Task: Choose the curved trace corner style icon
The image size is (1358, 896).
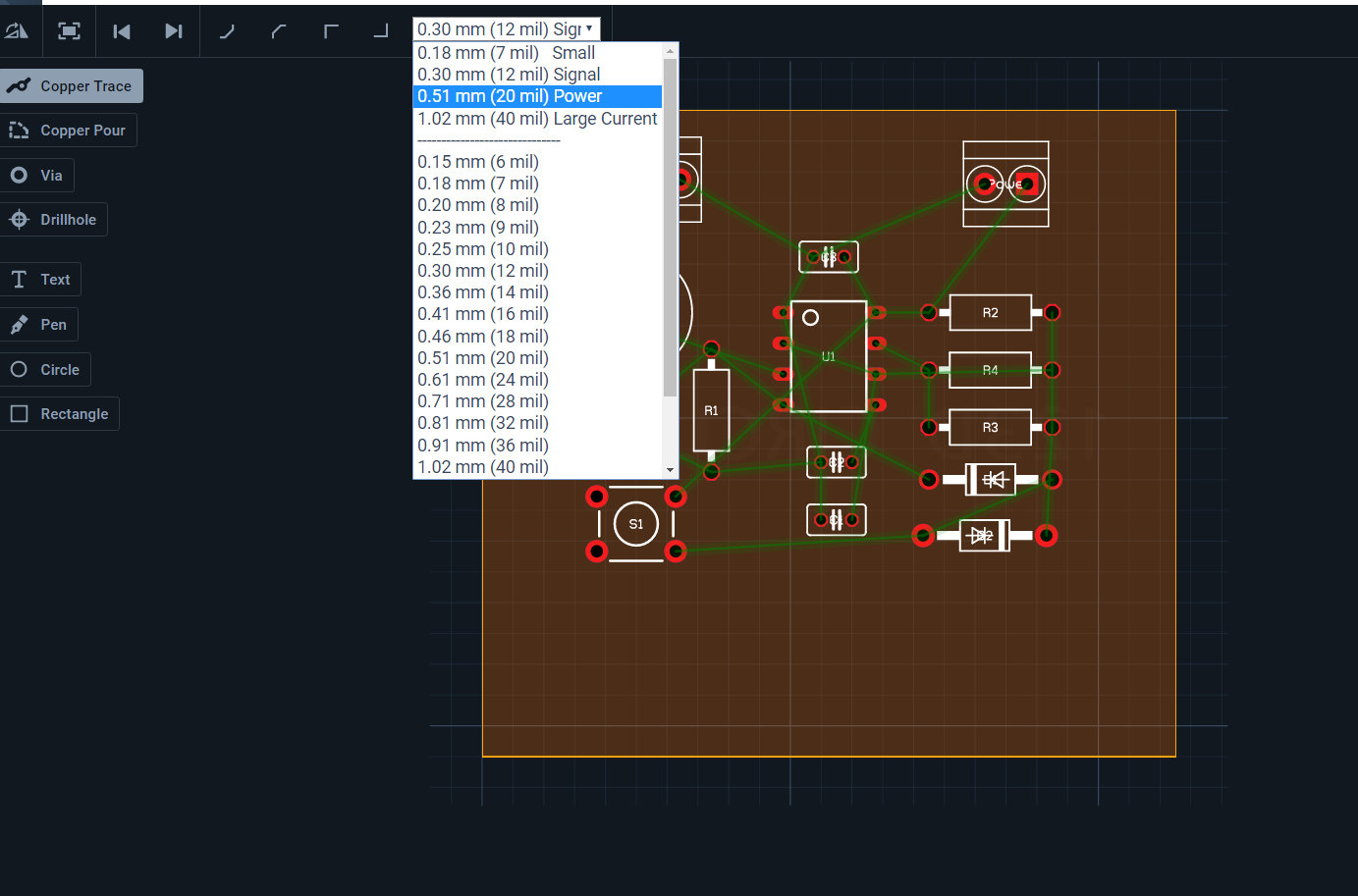Action: (x=227, y=31)
